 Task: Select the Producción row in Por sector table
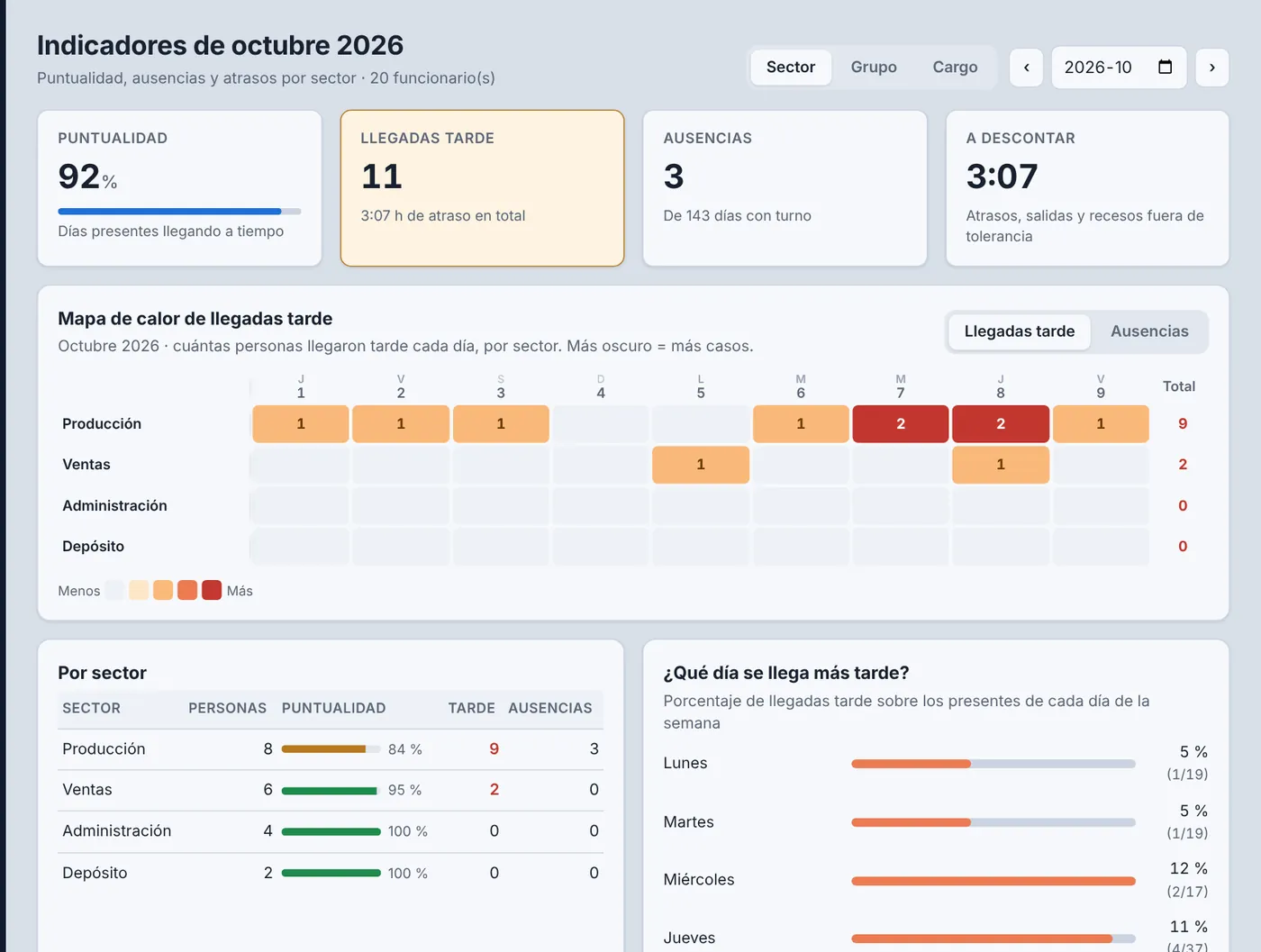[x=331, y=749]
